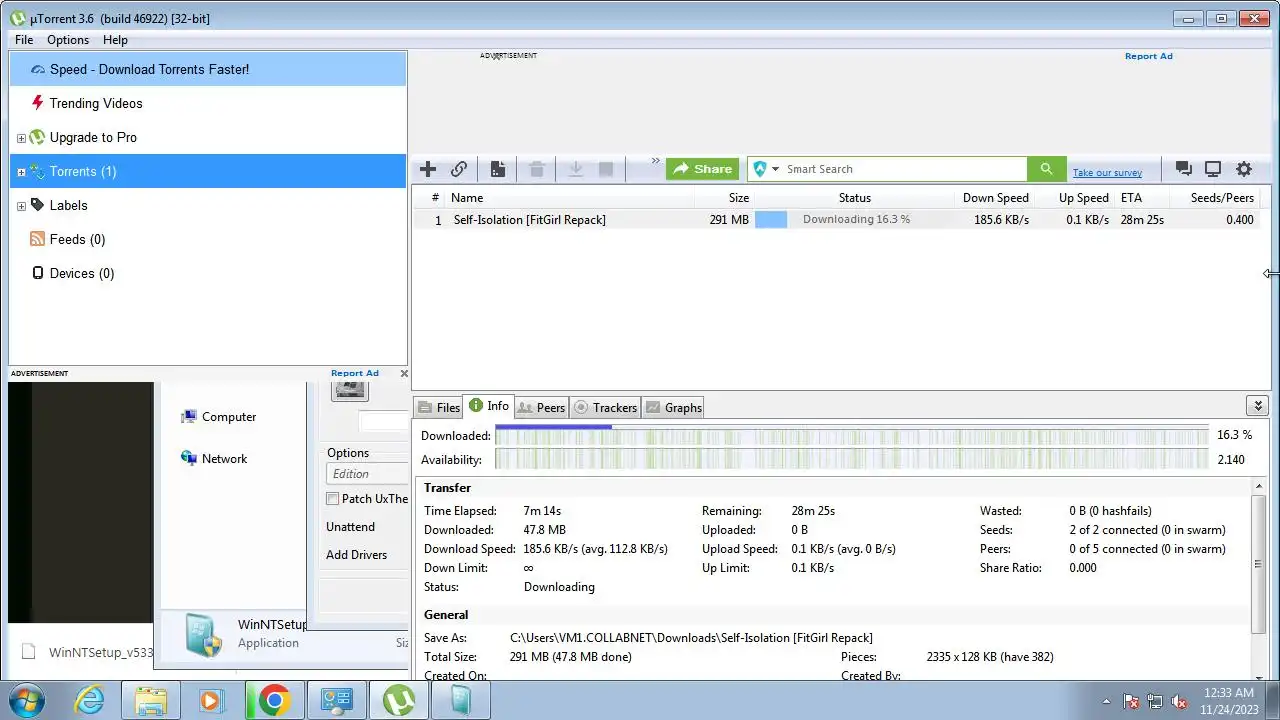Viewport: 1280px width, 720px height.
Task: Collapse the detail pane with the chevron button
Action: (x=1258, y=405)
